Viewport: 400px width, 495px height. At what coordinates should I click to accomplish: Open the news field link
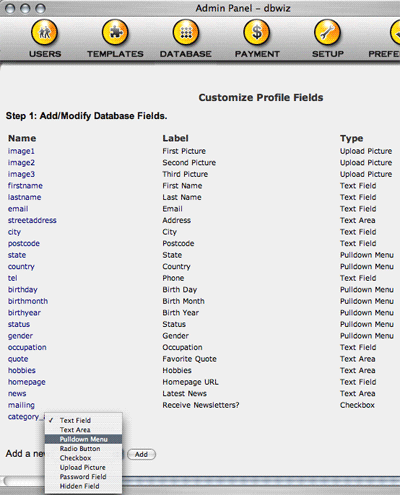(x=17, y=394)
